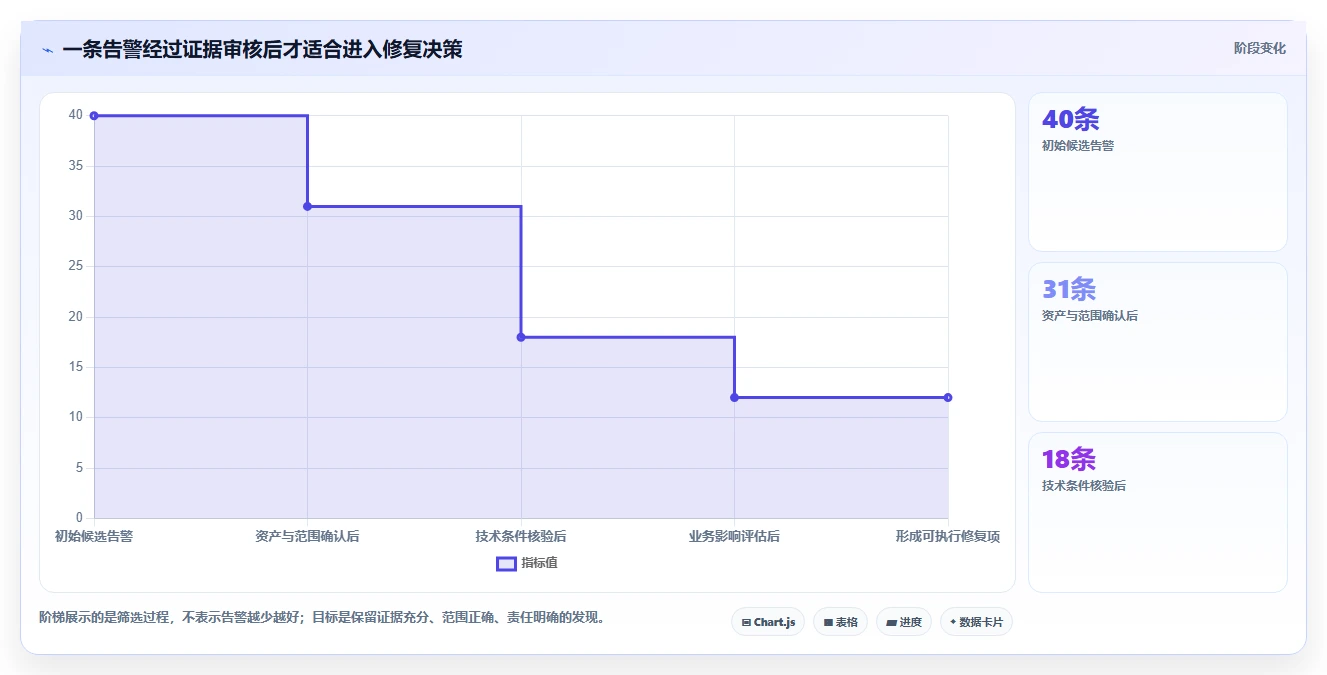Click the y-axis value 25
The width and height of the screenshot is (1327, 675).
point(76,266)
